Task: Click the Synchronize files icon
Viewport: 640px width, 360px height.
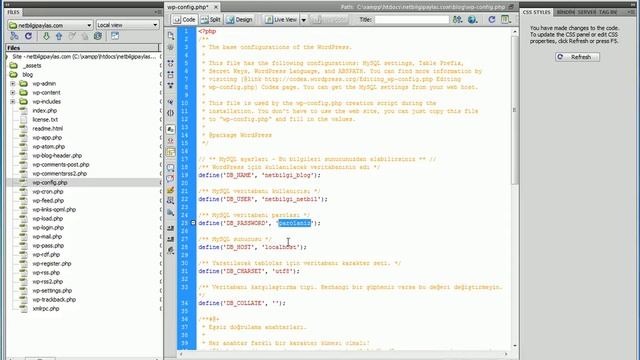Action: (98, 36)
